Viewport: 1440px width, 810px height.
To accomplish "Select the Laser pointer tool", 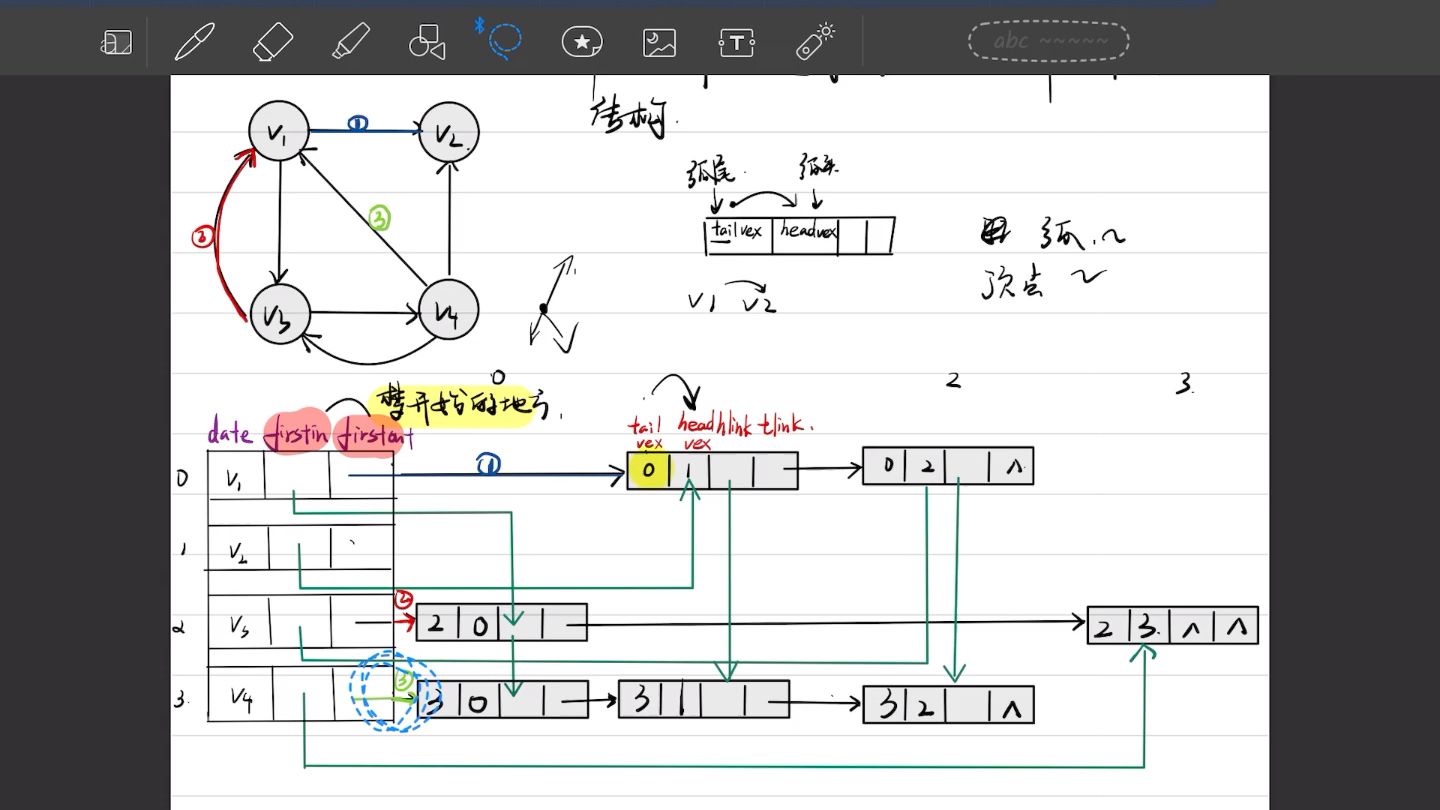I will [815, 42].
